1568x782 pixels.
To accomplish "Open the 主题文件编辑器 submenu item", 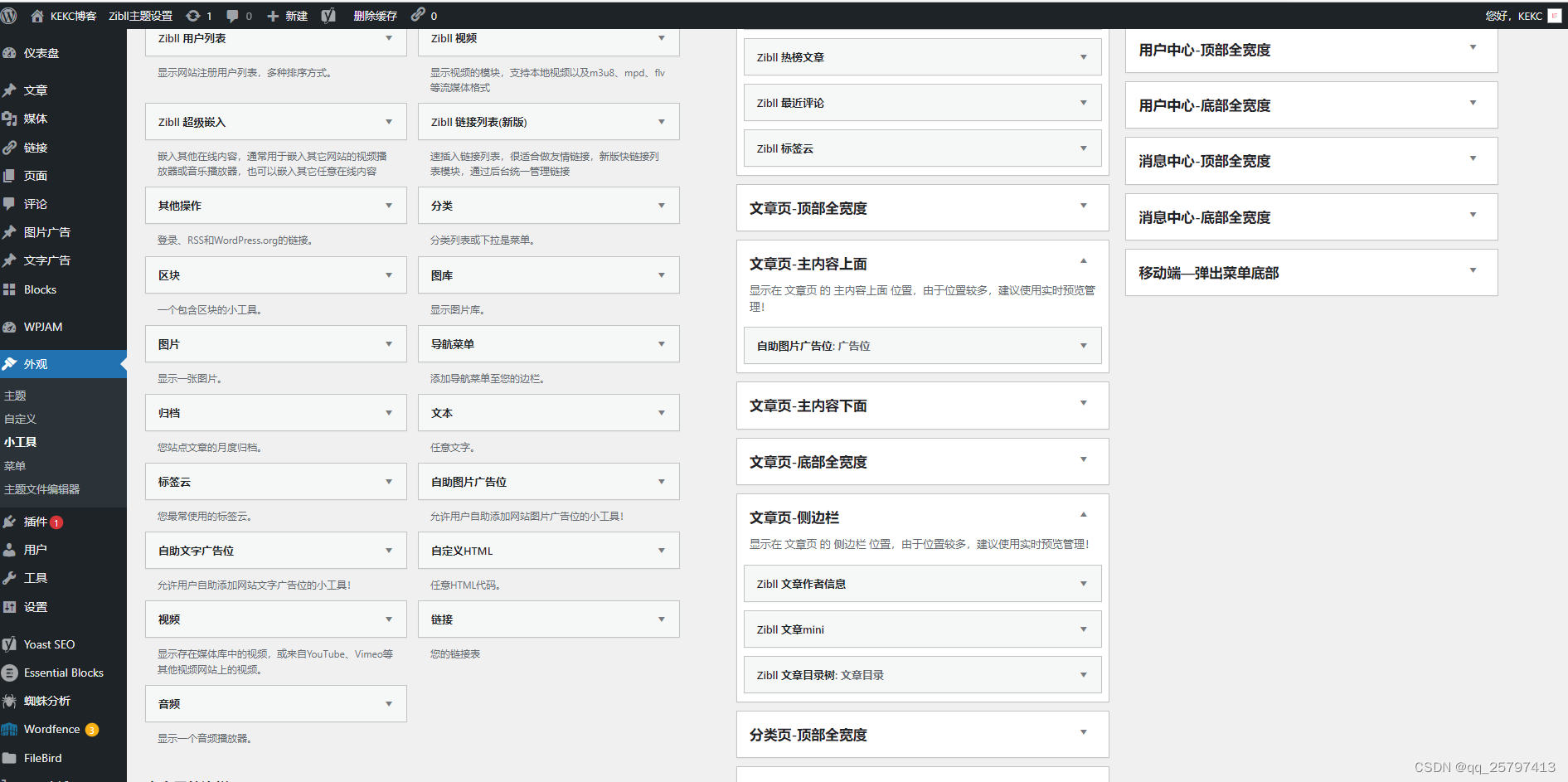I will tap(42, 489).
